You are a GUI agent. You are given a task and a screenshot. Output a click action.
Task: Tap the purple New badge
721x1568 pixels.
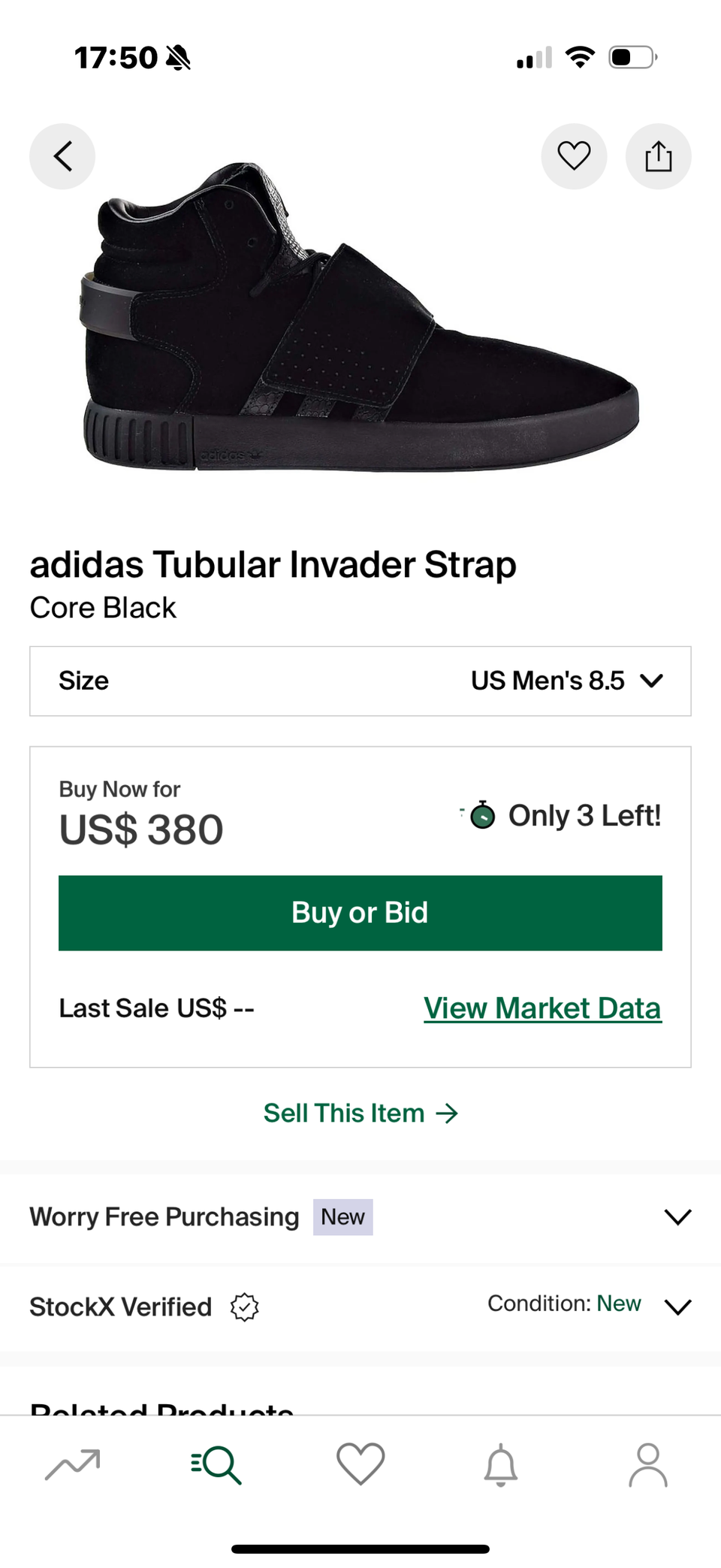342,1217
